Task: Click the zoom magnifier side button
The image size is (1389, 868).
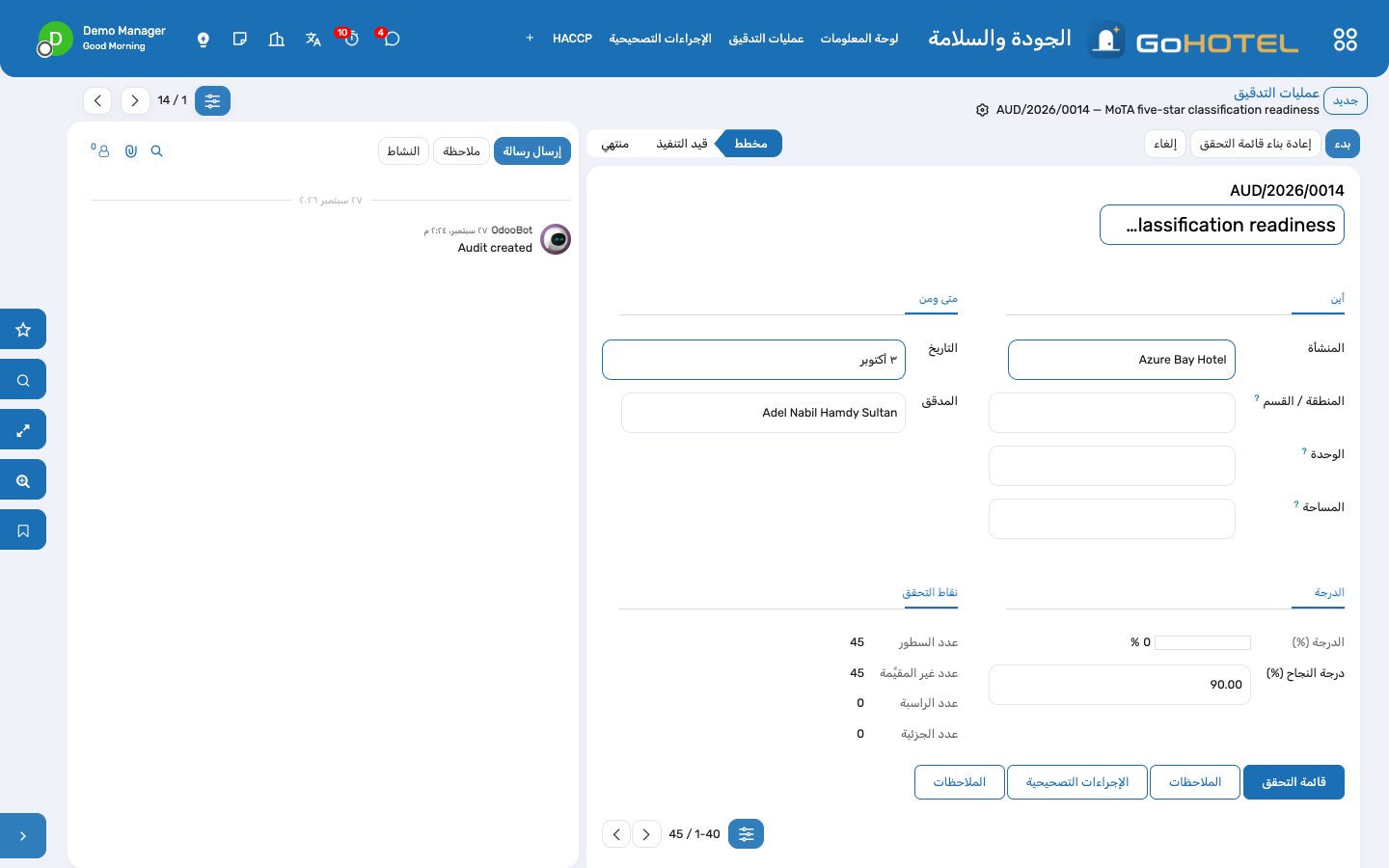Action: 23,479
